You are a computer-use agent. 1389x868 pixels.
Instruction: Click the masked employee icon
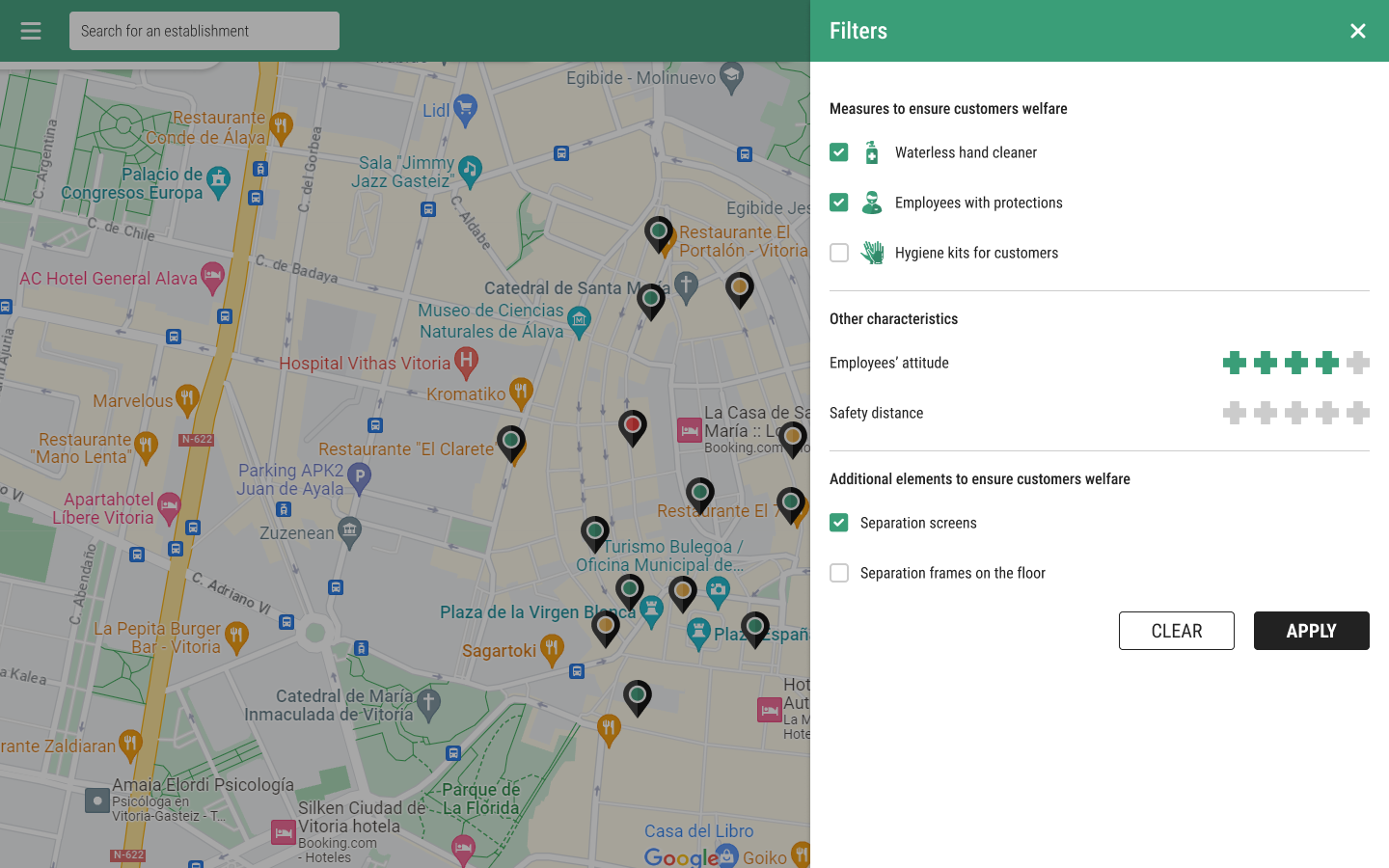(872, 203)
